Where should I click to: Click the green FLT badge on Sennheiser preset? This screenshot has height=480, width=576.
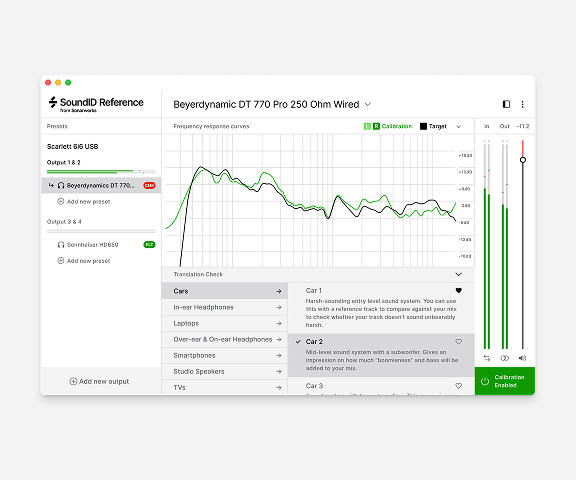[x=150, y=245]
